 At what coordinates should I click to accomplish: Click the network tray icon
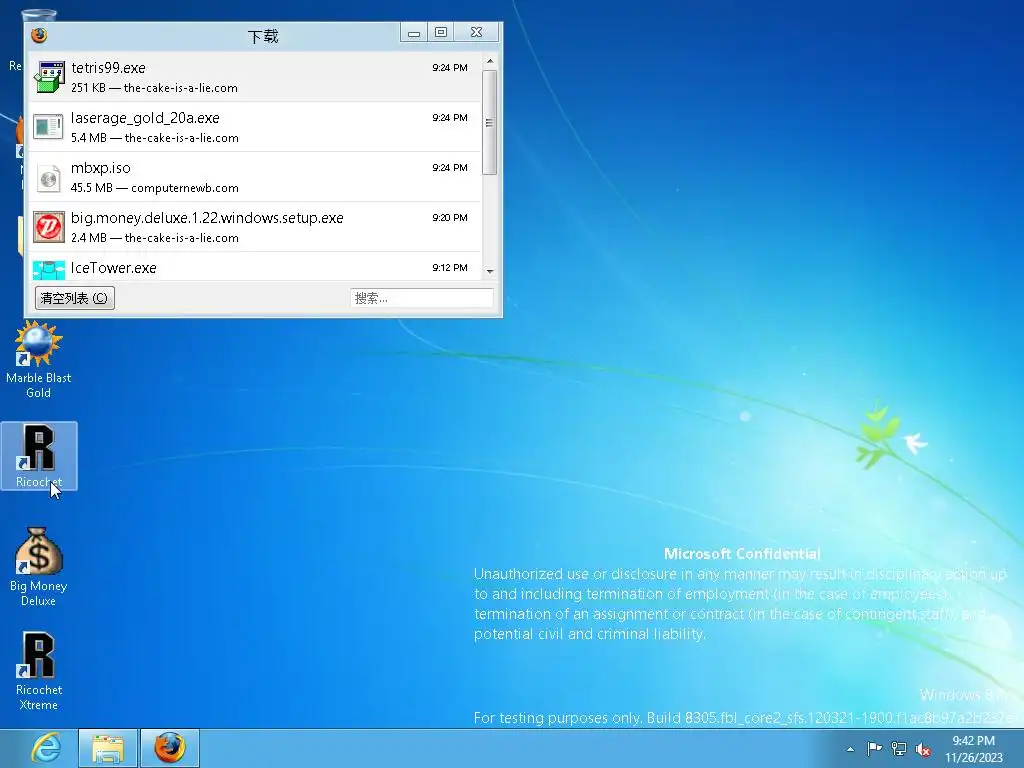899,749
